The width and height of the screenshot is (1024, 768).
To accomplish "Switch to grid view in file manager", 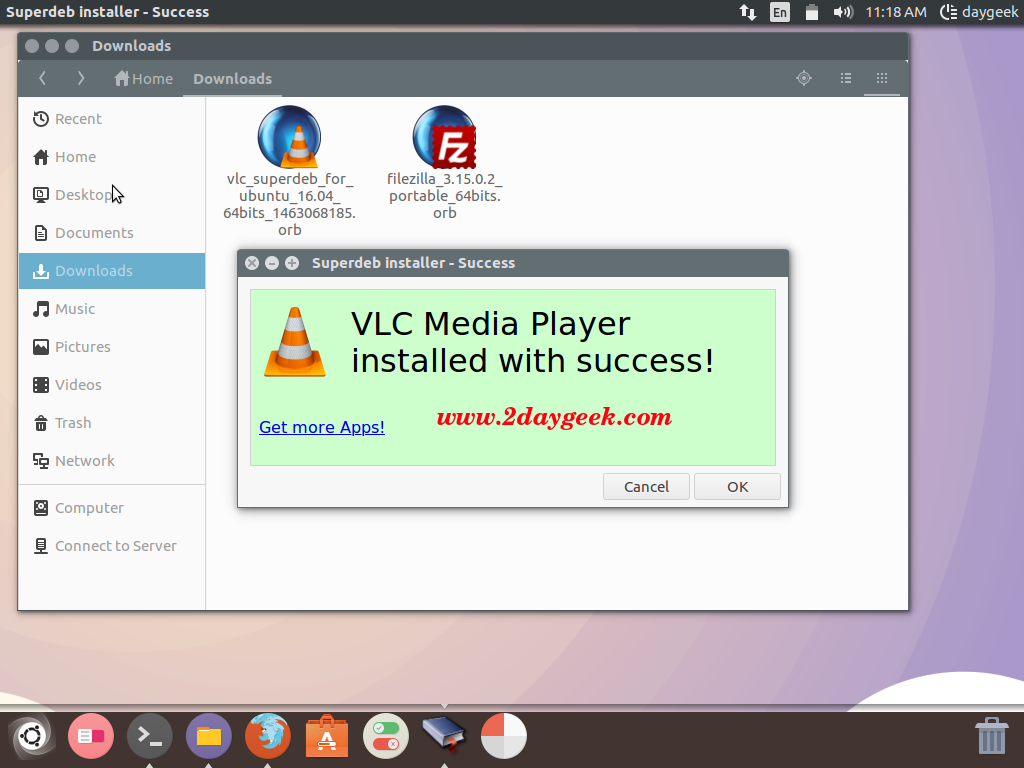I will click(882, 78).
